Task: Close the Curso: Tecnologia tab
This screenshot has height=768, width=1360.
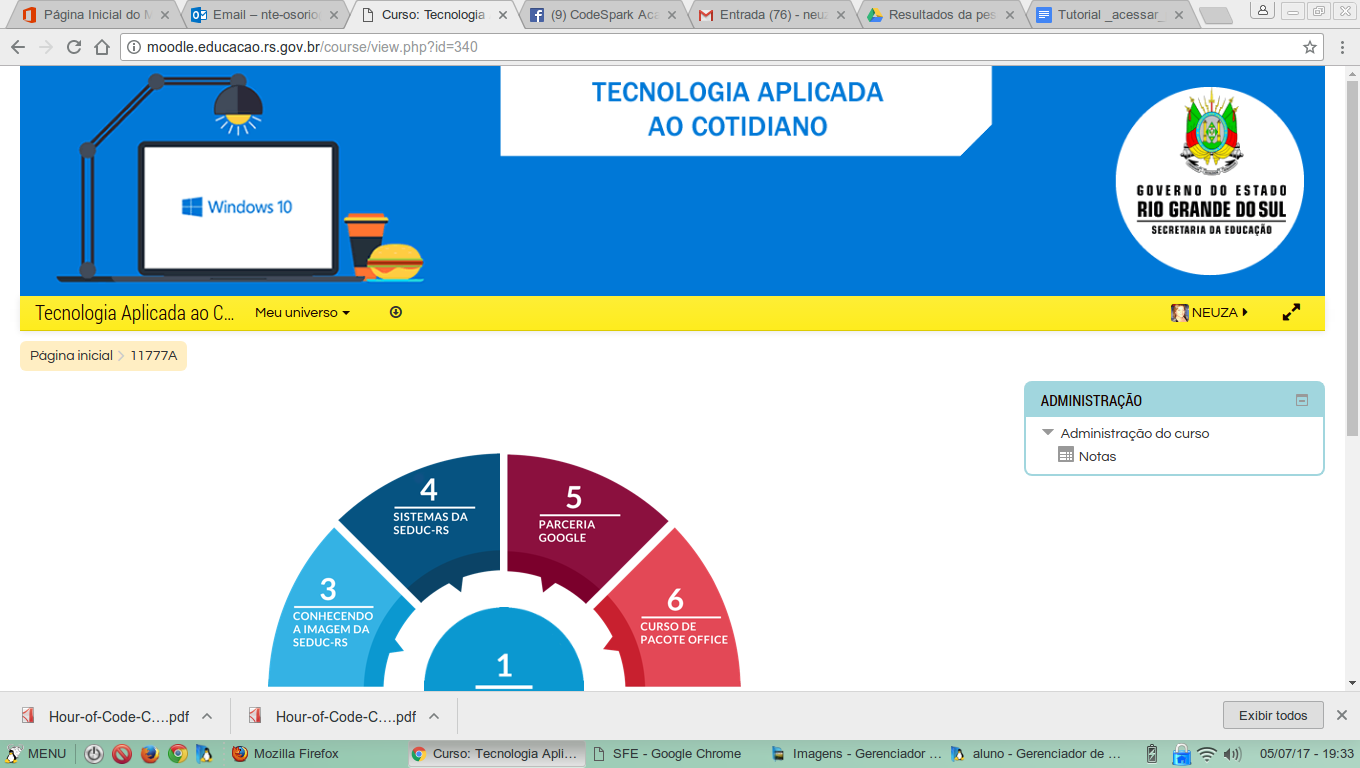Action: pyautogui.click(x=502, y=15)
